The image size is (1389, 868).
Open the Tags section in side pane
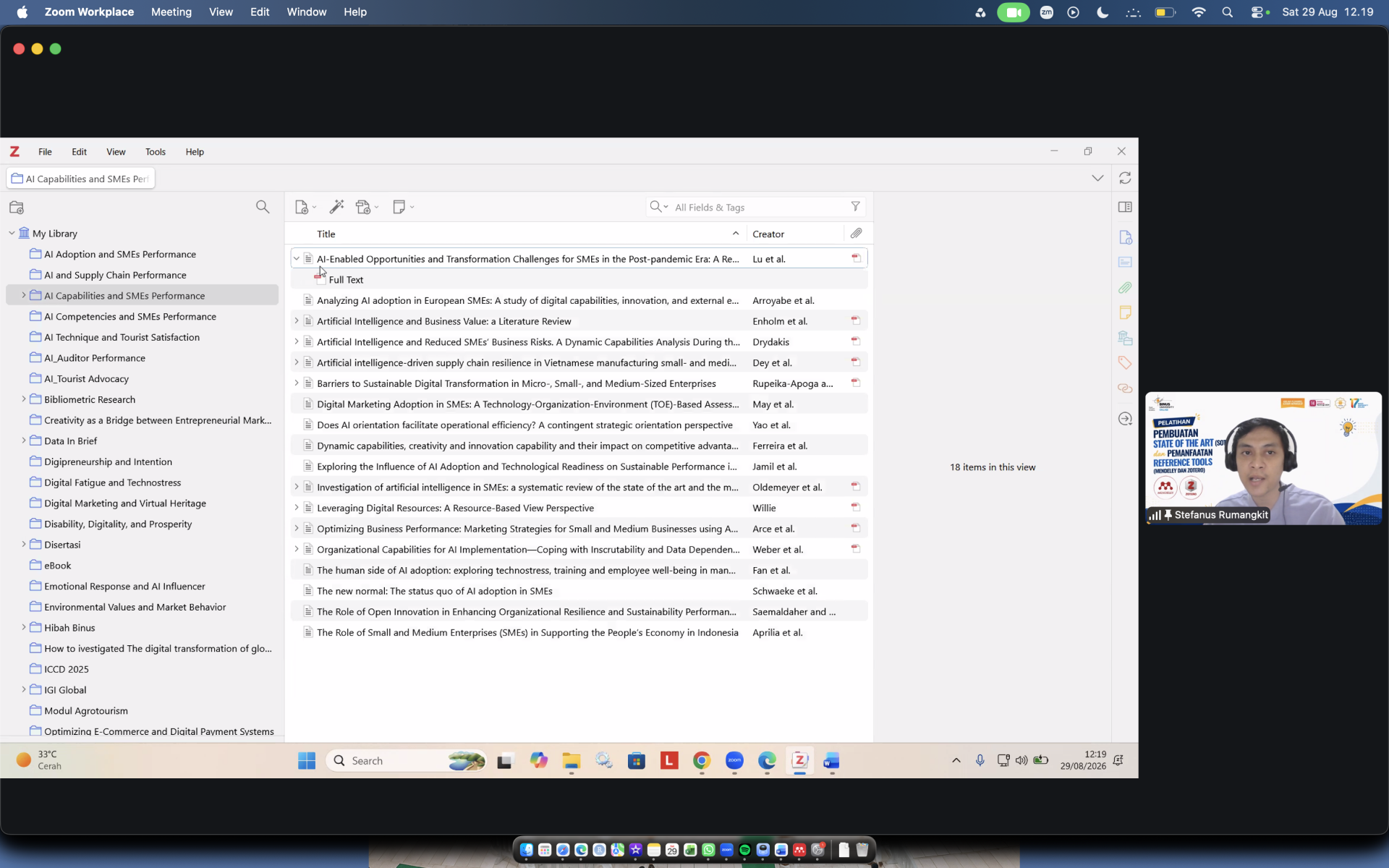(x=1125, y=362)
